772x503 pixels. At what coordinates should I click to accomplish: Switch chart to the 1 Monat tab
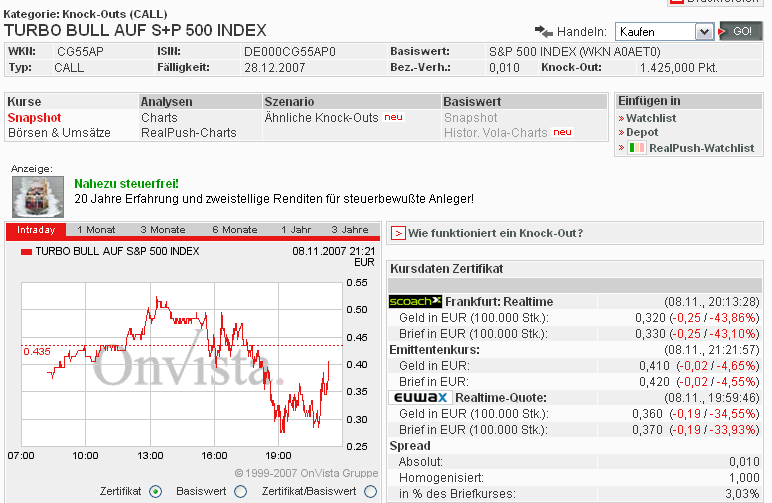96,230
